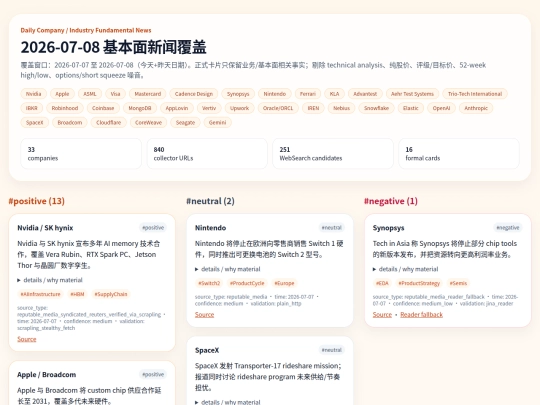This screenshot has height=405, width=540.
Task: Click the #Europe hashtag
Action: [284, 283]
